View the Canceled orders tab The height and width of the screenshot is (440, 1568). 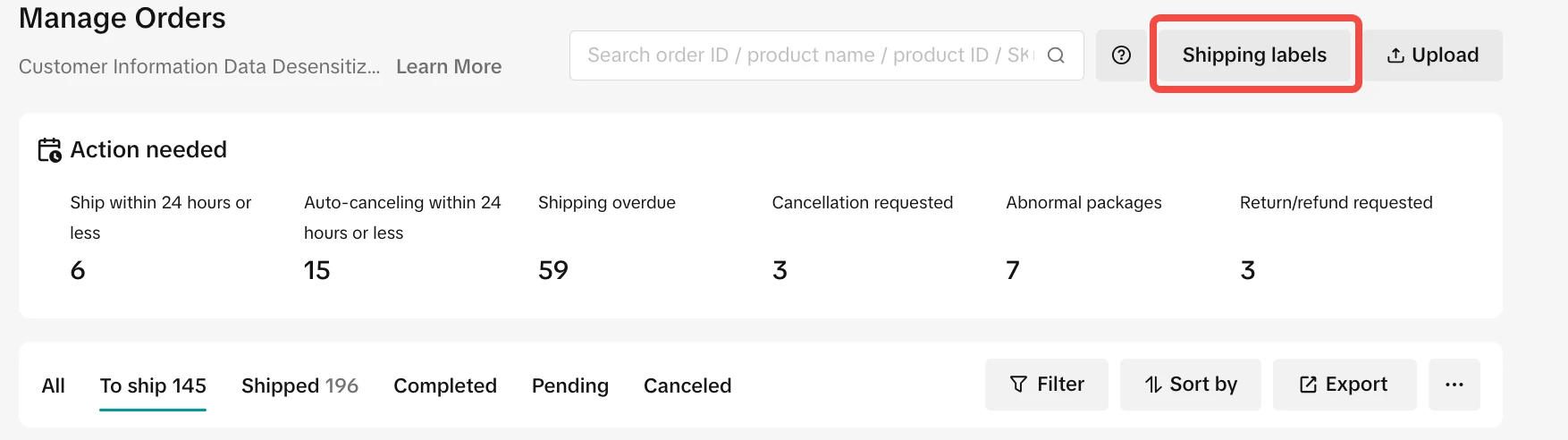click(687, 385)
